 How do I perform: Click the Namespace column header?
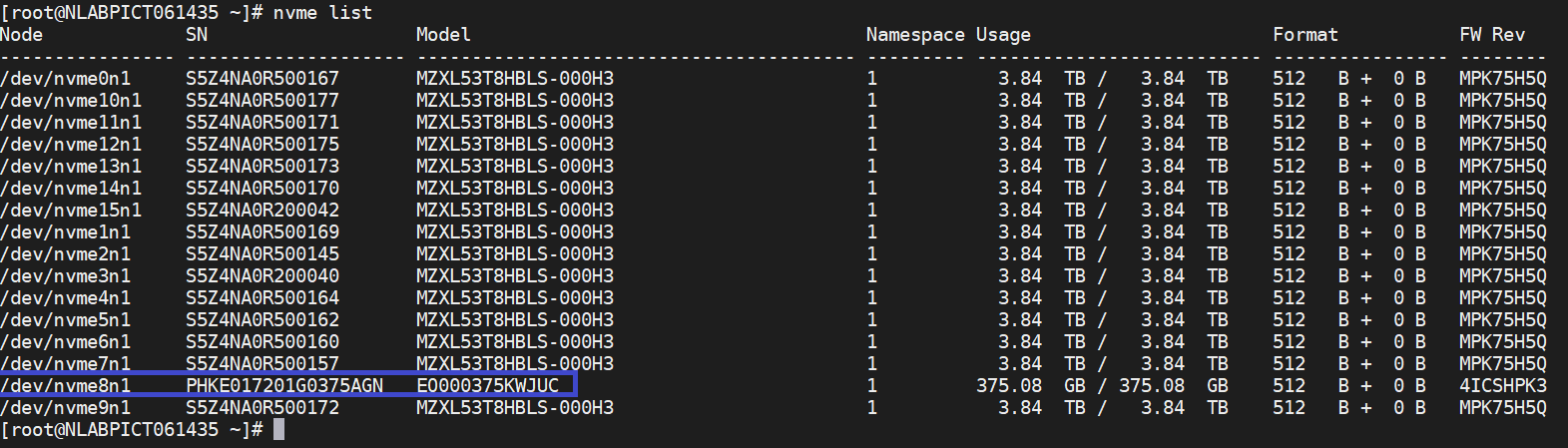pyautogui.click(x=915, y=35)
